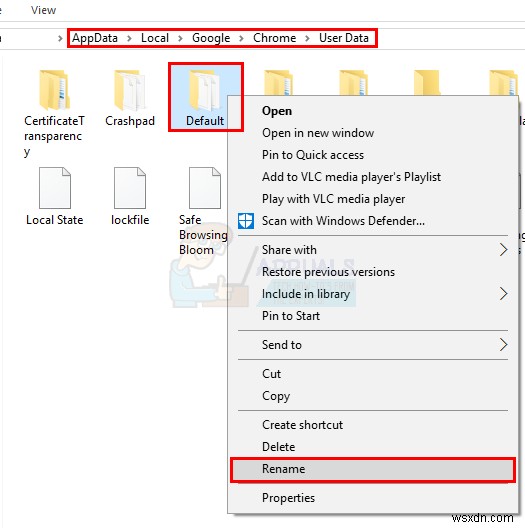Select the CertificateTransparency folder icon
The height and width of the screenshot is (528, 525).
(54, 90)
